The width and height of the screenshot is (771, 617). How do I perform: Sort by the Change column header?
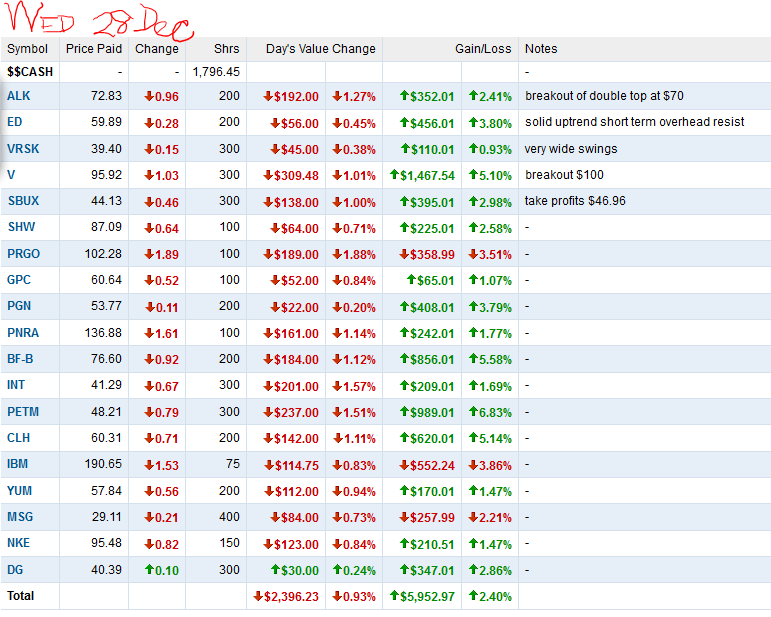(x=157, y=49)
